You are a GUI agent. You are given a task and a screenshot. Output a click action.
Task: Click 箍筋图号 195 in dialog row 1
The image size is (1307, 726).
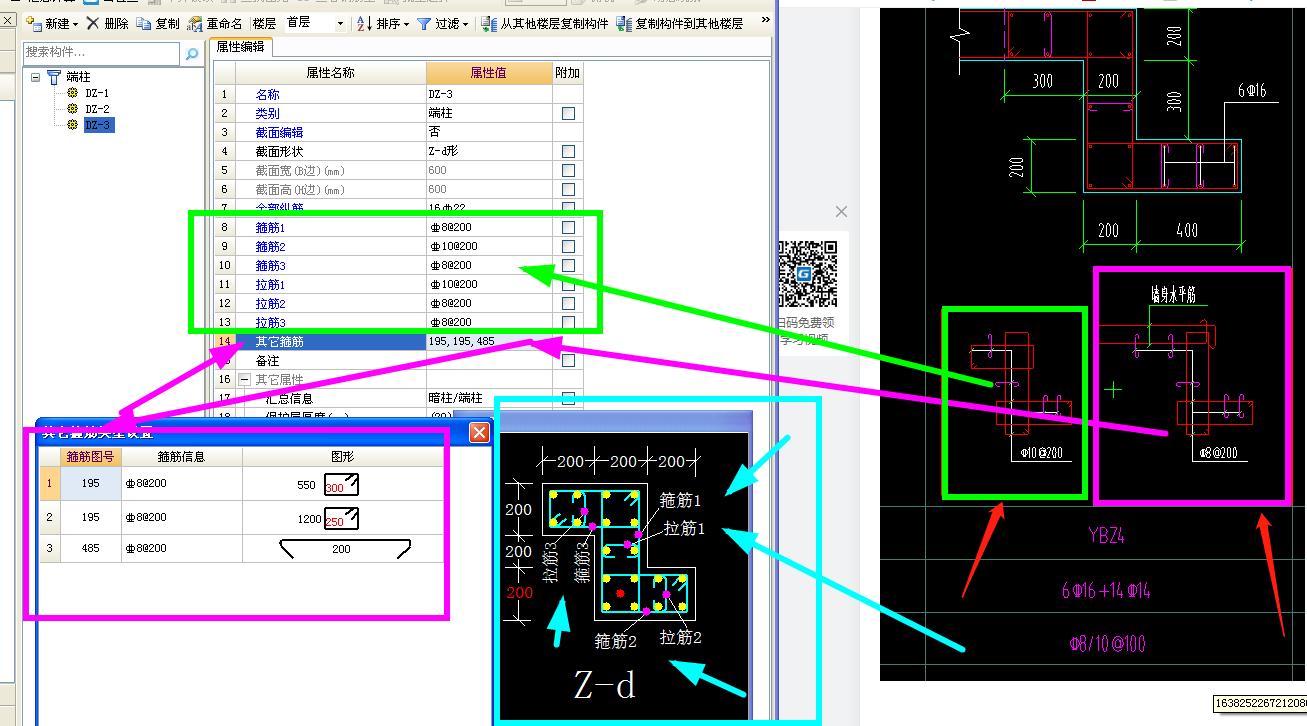[x=90, y=484]
